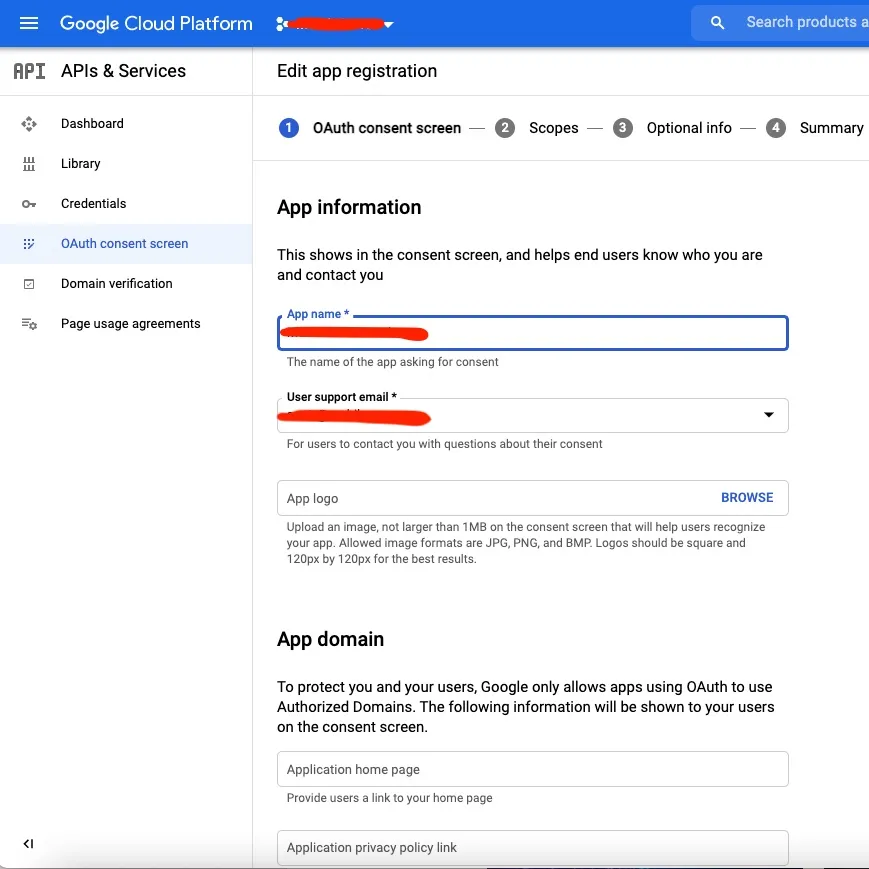Go to the Optional info step
Image resolution: width=869 pixels, height=869 pixels.
[689, 128]
